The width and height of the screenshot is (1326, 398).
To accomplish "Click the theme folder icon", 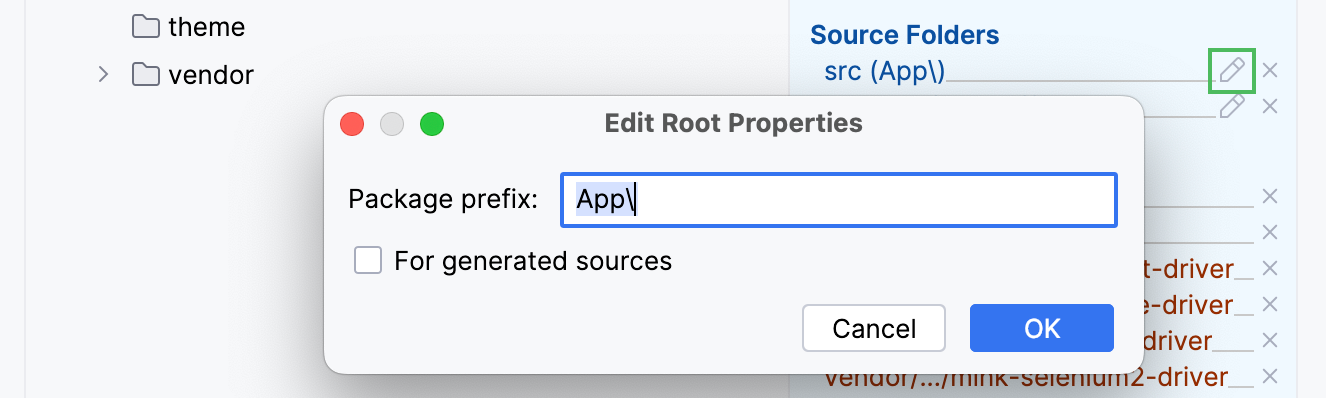I will (146, 27).
